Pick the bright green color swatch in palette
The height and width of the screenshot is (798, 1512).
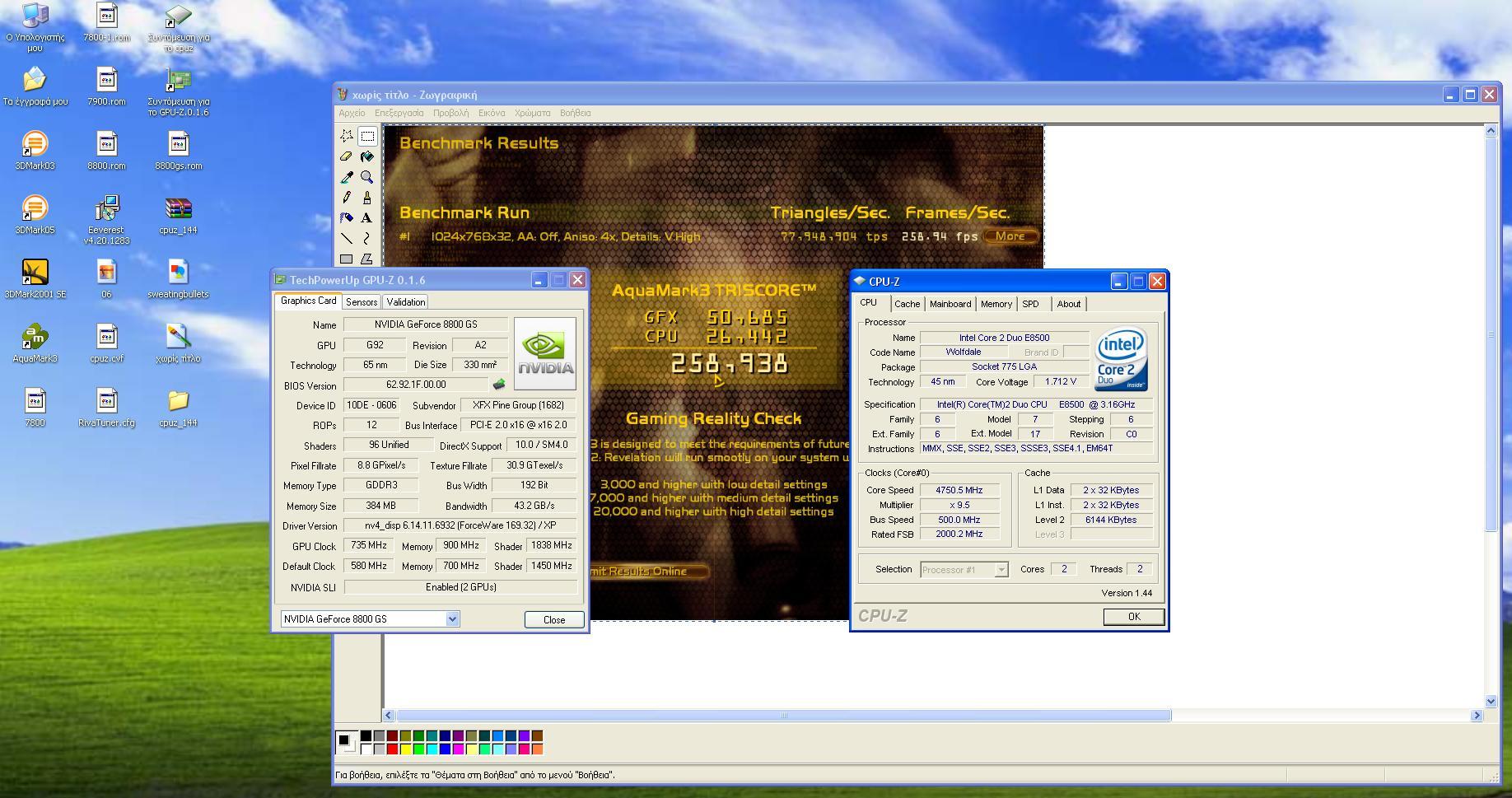point(418,749)
